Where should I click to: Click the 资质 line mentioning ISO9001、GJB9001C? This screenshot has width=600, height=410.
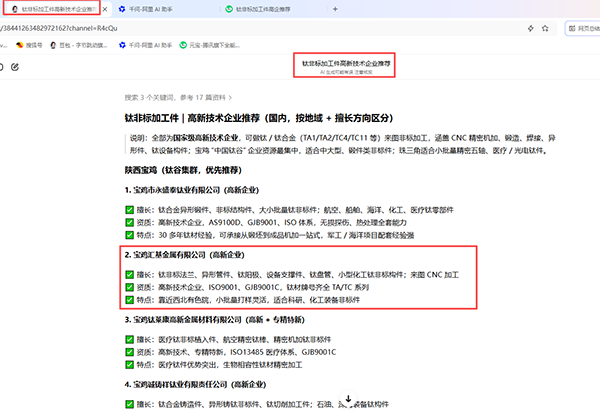pos(247,287)
